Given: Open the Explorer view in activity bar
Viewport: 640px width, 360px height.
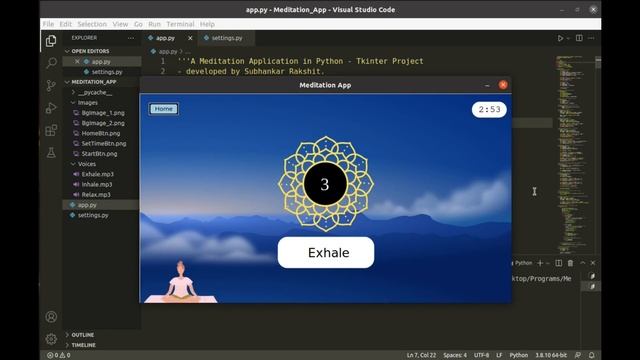Looking at the screenshot, I should [x=51, y=41].
